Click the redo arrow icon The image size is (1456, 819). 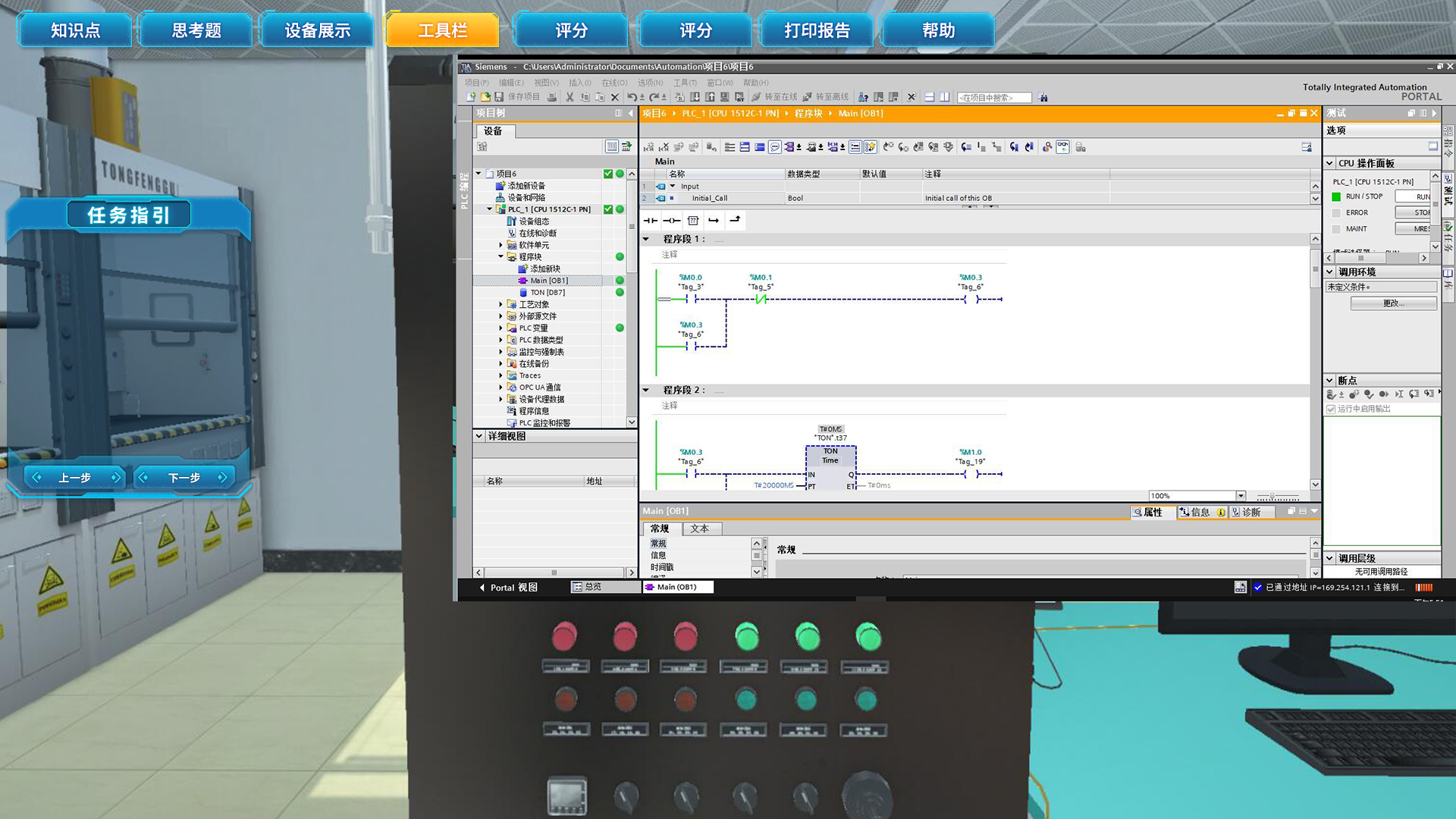click(x=654, y=97)
